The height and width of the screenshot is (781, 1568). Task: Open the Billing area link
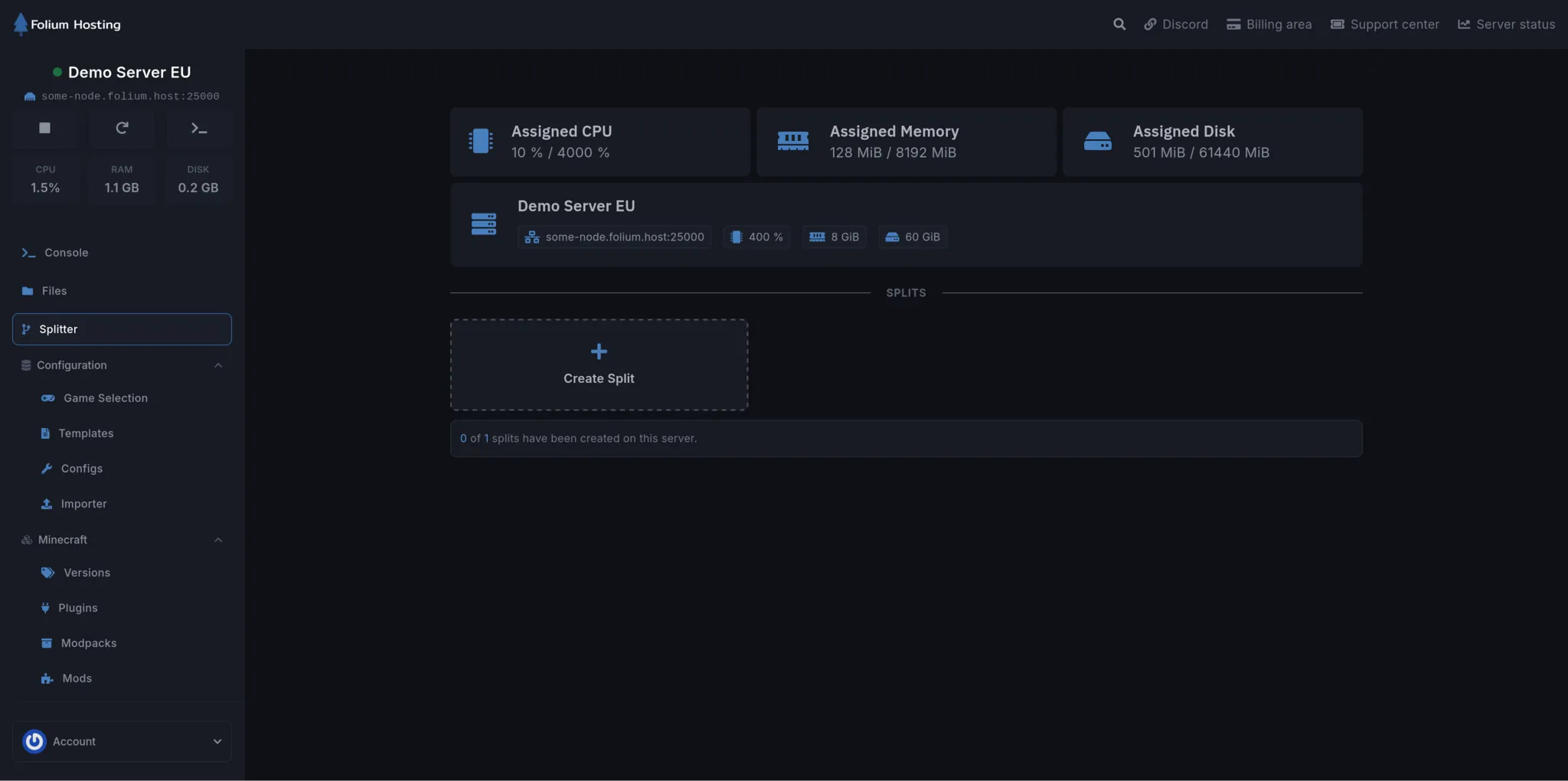(1269, 24)
